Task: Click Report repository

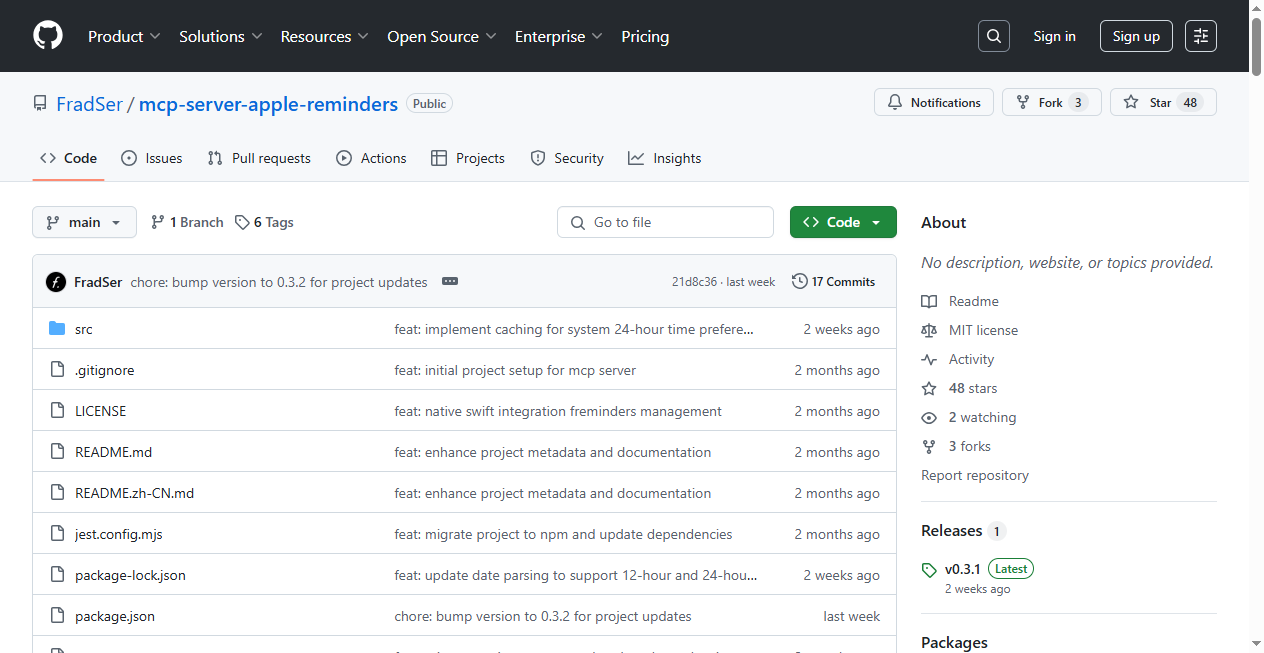Action: 975,475
